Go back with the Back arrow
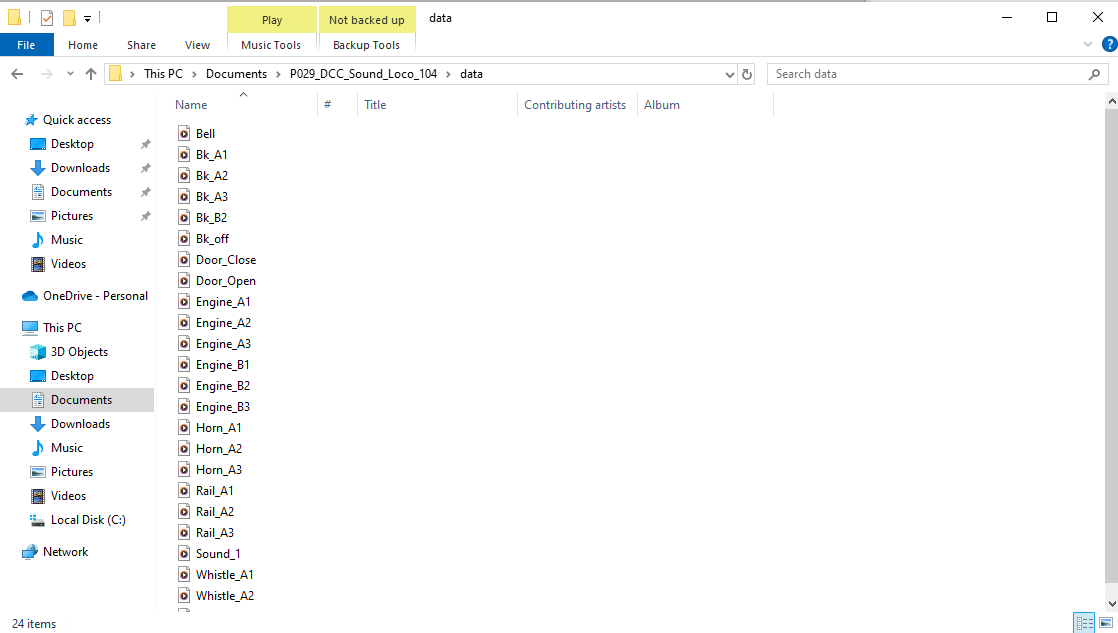The image size is (1118, 633). tap(17, 74)
